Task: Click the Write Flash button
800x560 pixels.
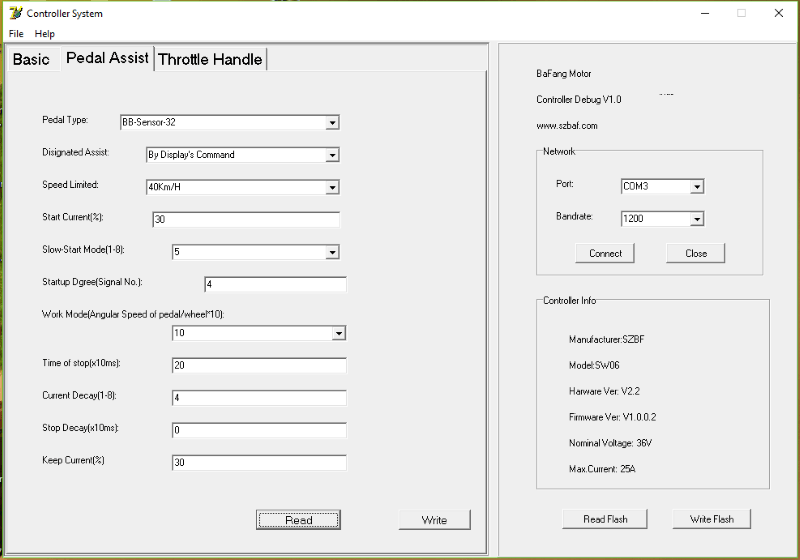Action: pos(712,519)
